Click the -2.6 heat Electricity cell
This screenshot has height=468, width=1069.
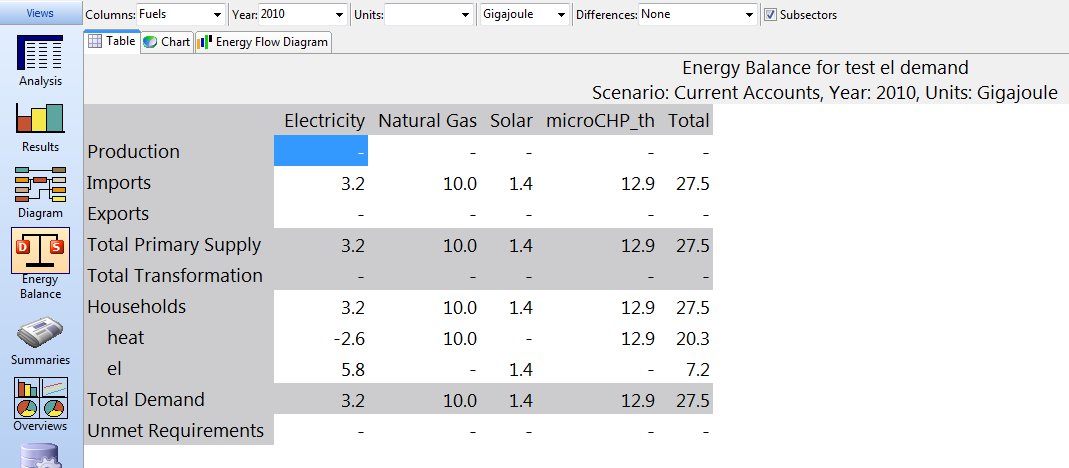[321, 338]
